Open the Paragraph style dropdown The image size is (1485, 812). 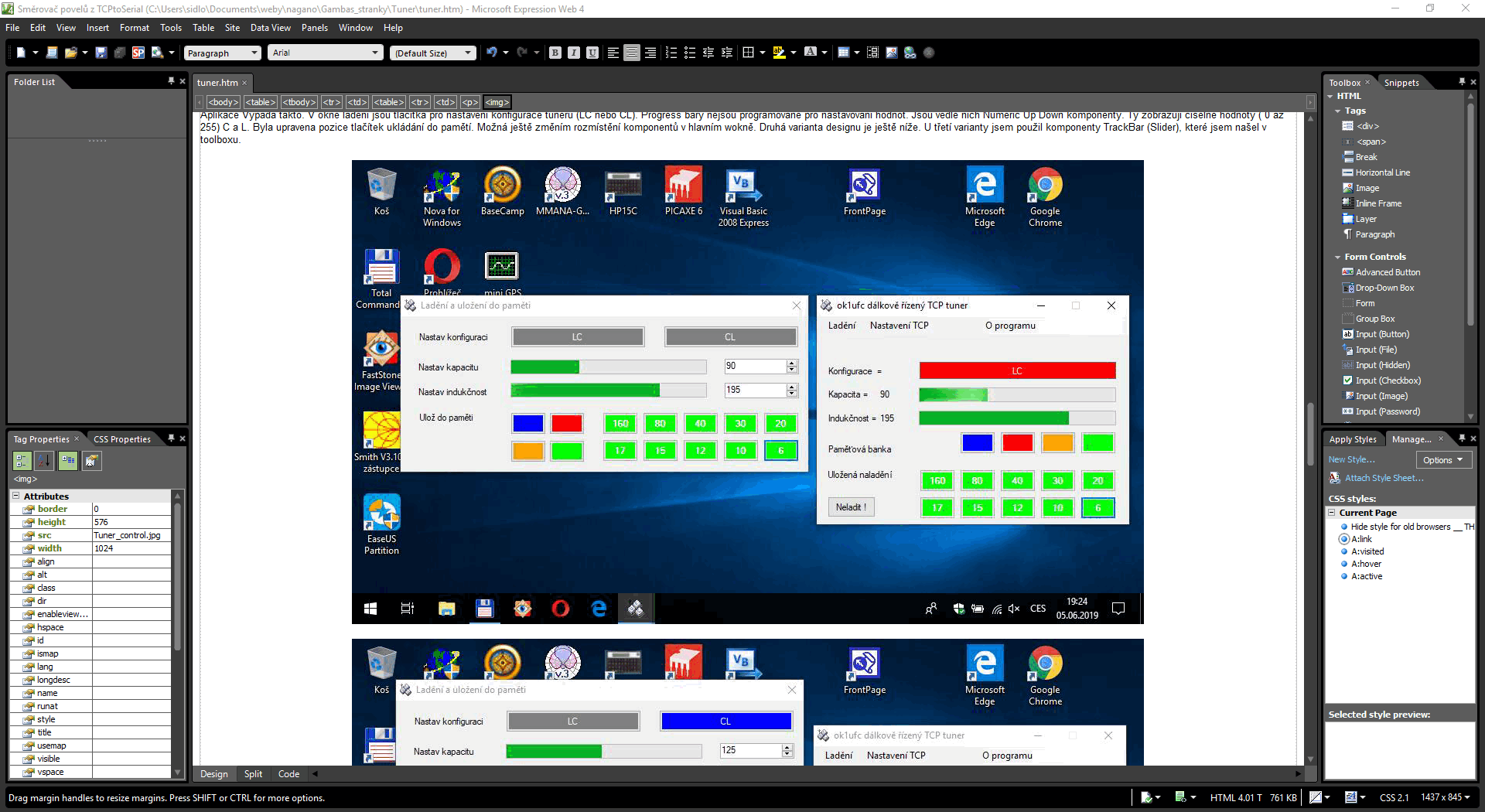click(223, 53)
